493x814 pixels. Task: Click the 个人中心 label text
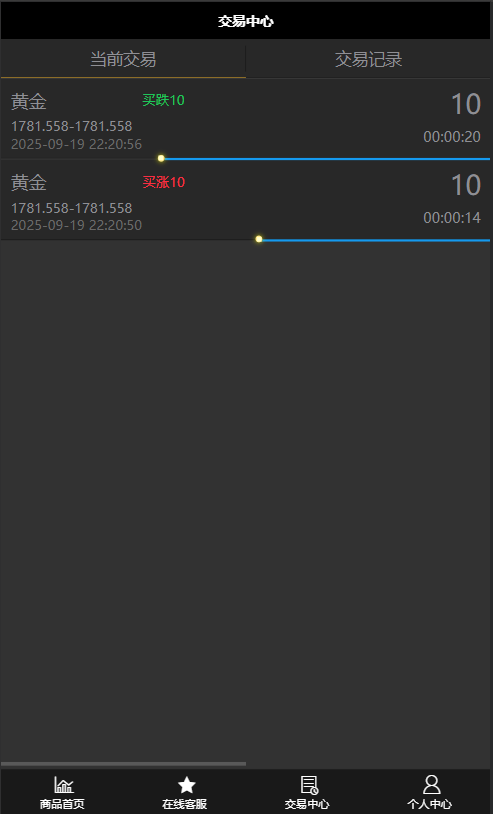click(x=430, y=804)
